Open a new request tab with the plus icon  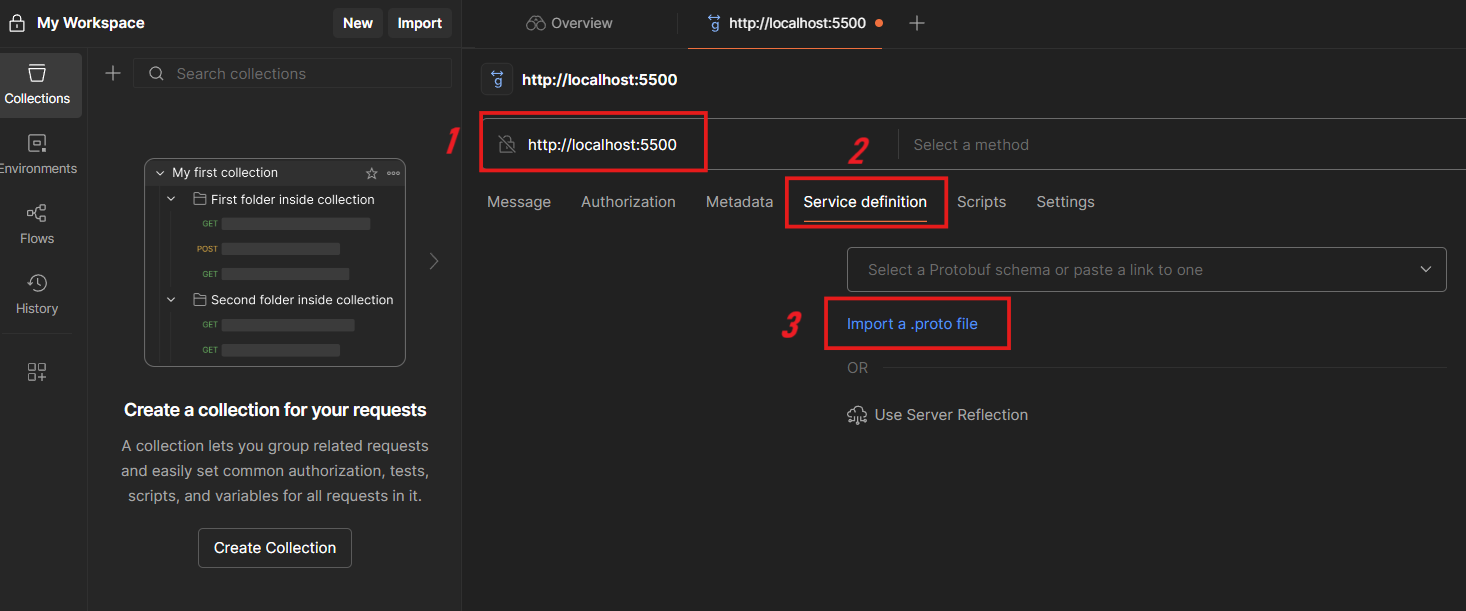pyautogui.click(x=917, y=23)
